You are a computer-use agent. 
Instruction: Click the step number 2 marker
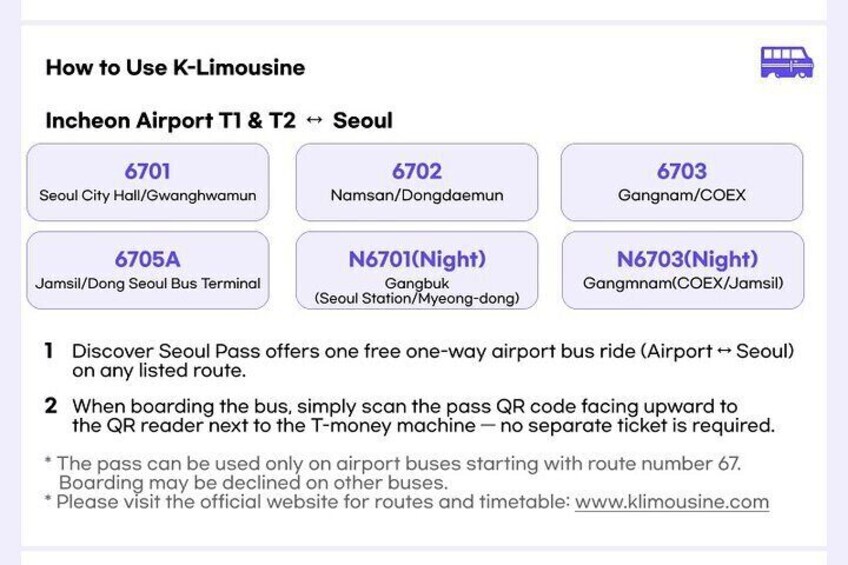click(51, 406)
